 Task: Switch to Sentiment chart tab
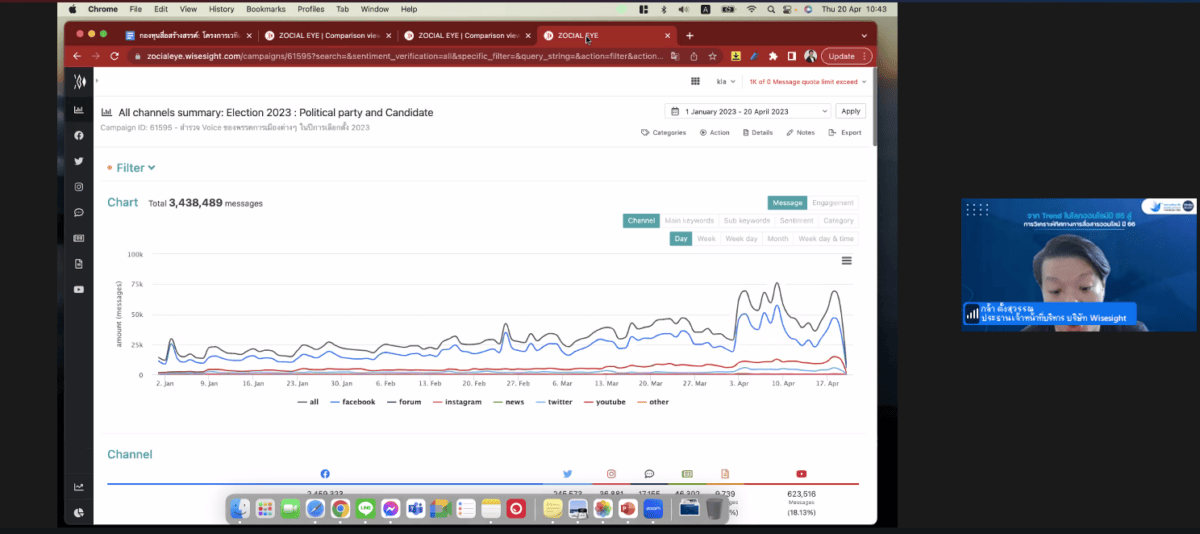pyautogui.click(x=796, y=221)
